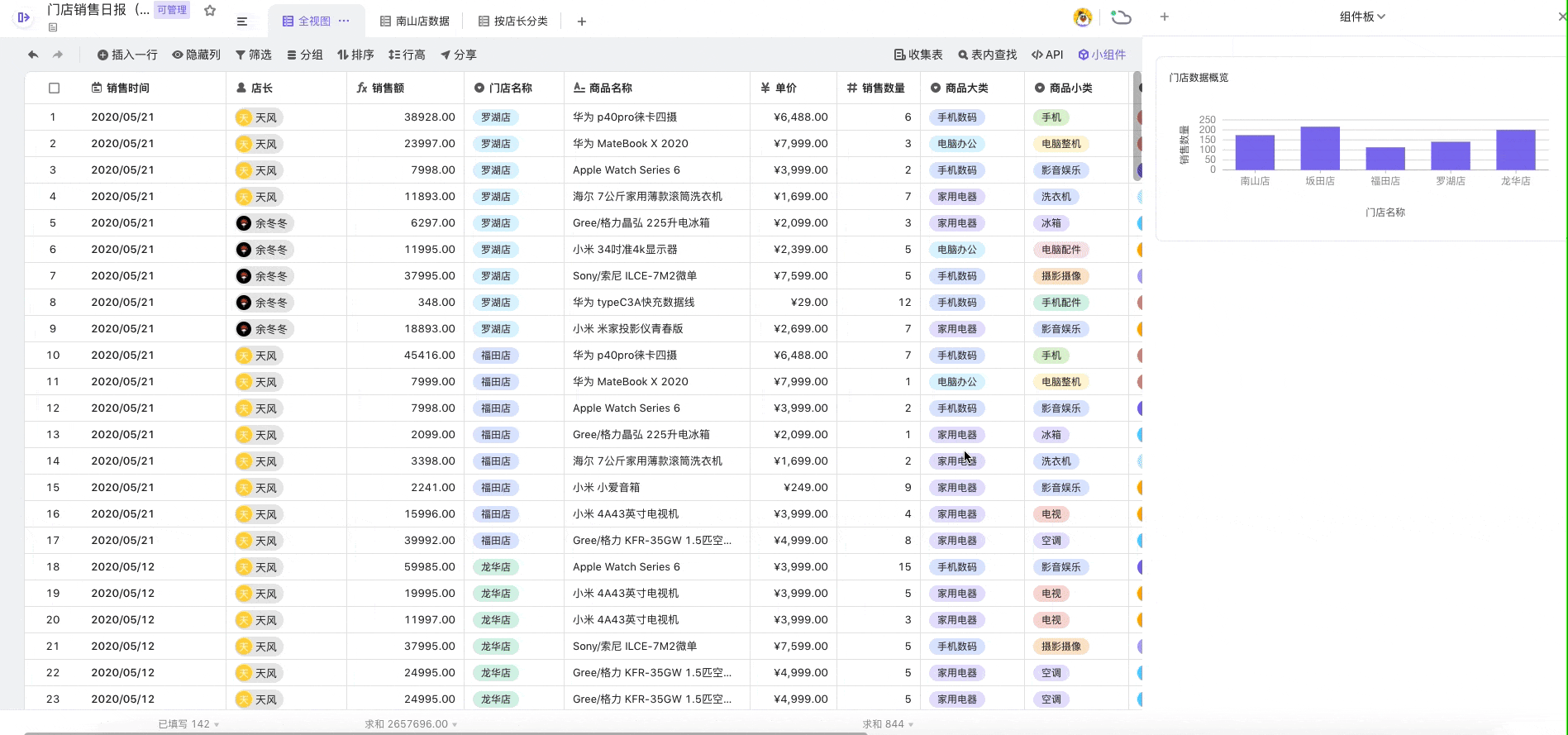1568x735 pixels.
Task: Click the 手机配件 tag in row 8
Action: (x=1061, y=303)
